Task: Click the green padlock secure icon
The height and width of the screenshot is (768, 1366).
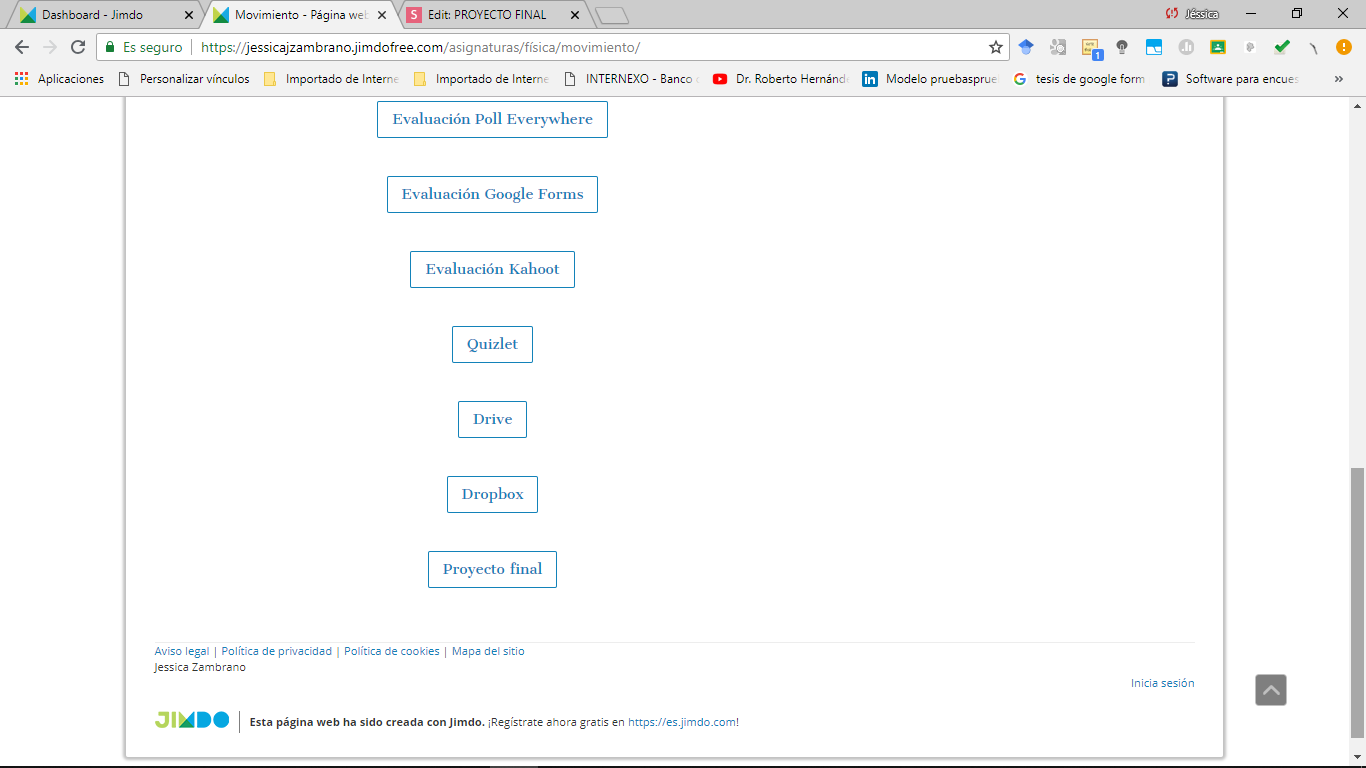Action: click(110, 47)
